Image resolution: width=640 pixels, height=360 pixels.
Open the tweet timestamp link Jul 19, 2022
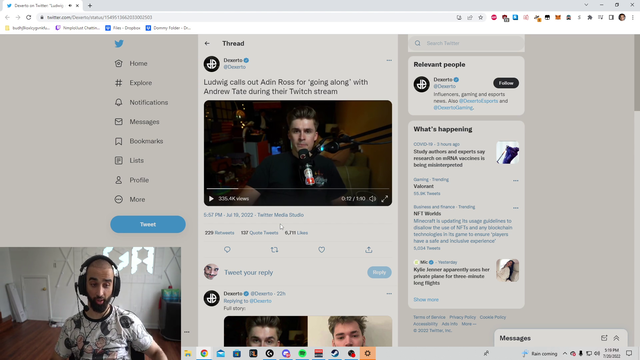coord(228,215)
